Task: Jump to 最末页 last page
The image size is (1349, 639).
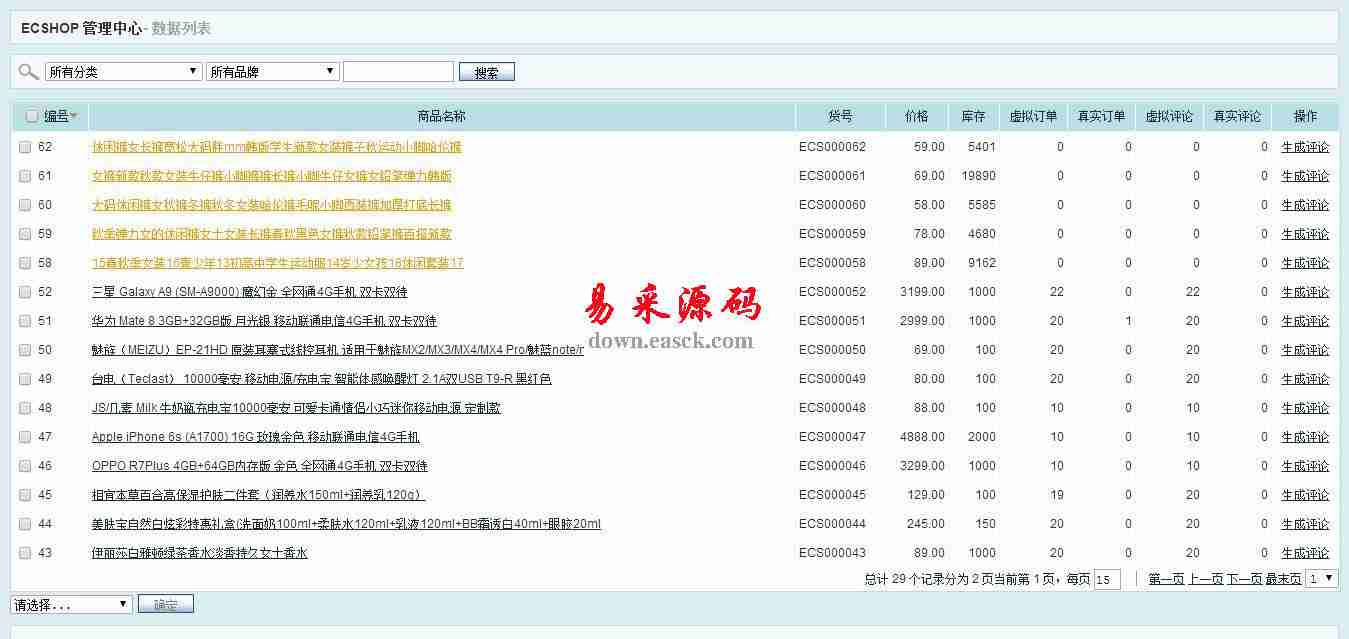Action: pyautogui.click(x=1283, y=579)
